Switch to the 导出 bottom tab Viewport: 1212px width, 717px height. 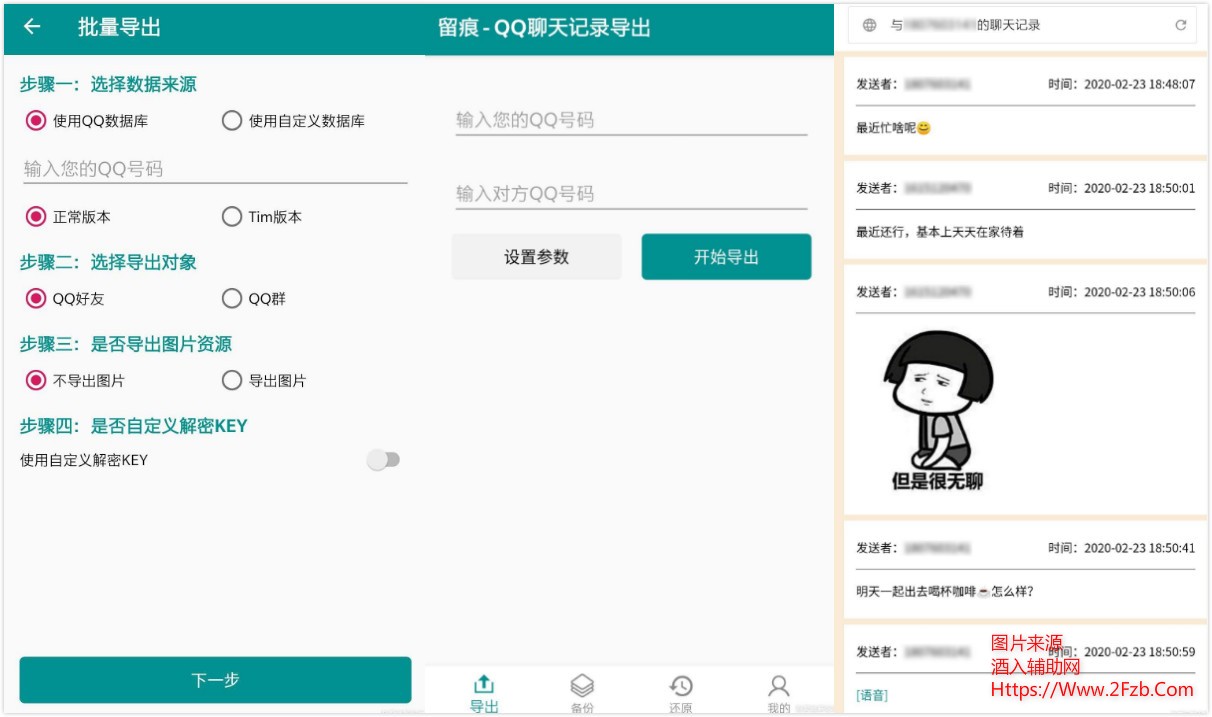tap(484, 693)
